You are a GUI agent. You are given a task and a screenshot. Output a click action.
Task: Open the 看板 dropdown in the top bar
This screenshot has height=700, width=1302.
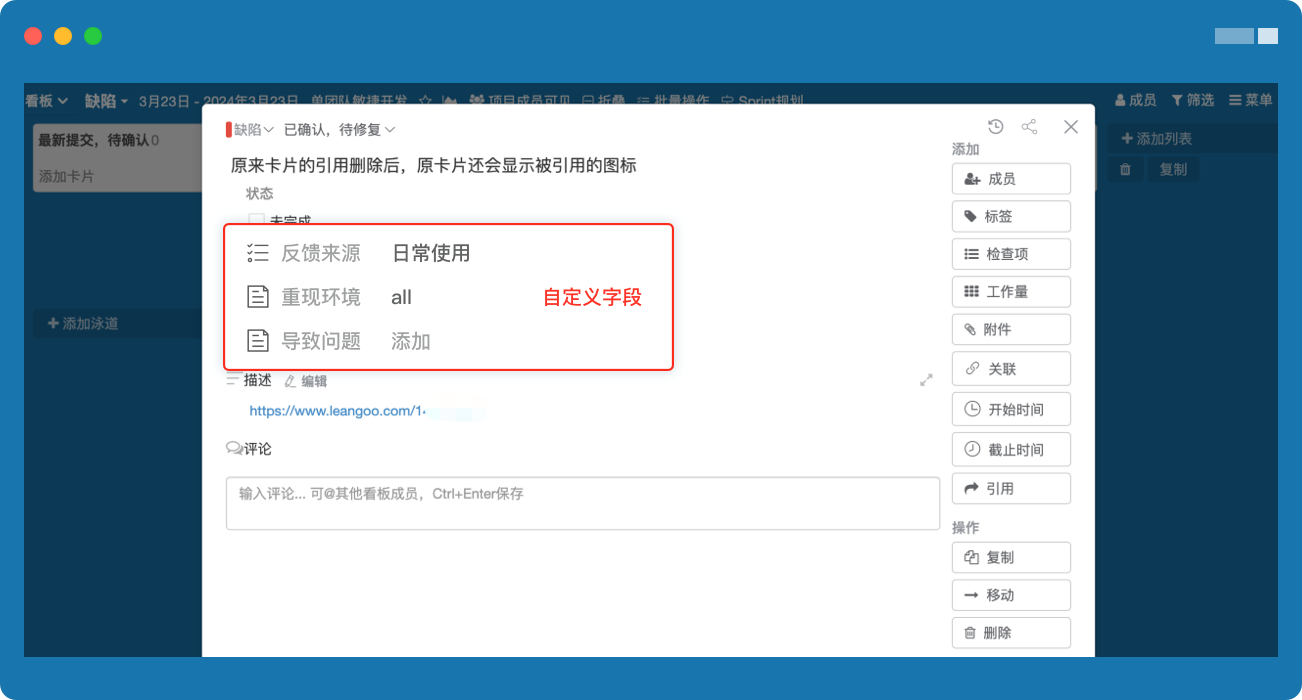pyautogui.click(x=46, y=100)
